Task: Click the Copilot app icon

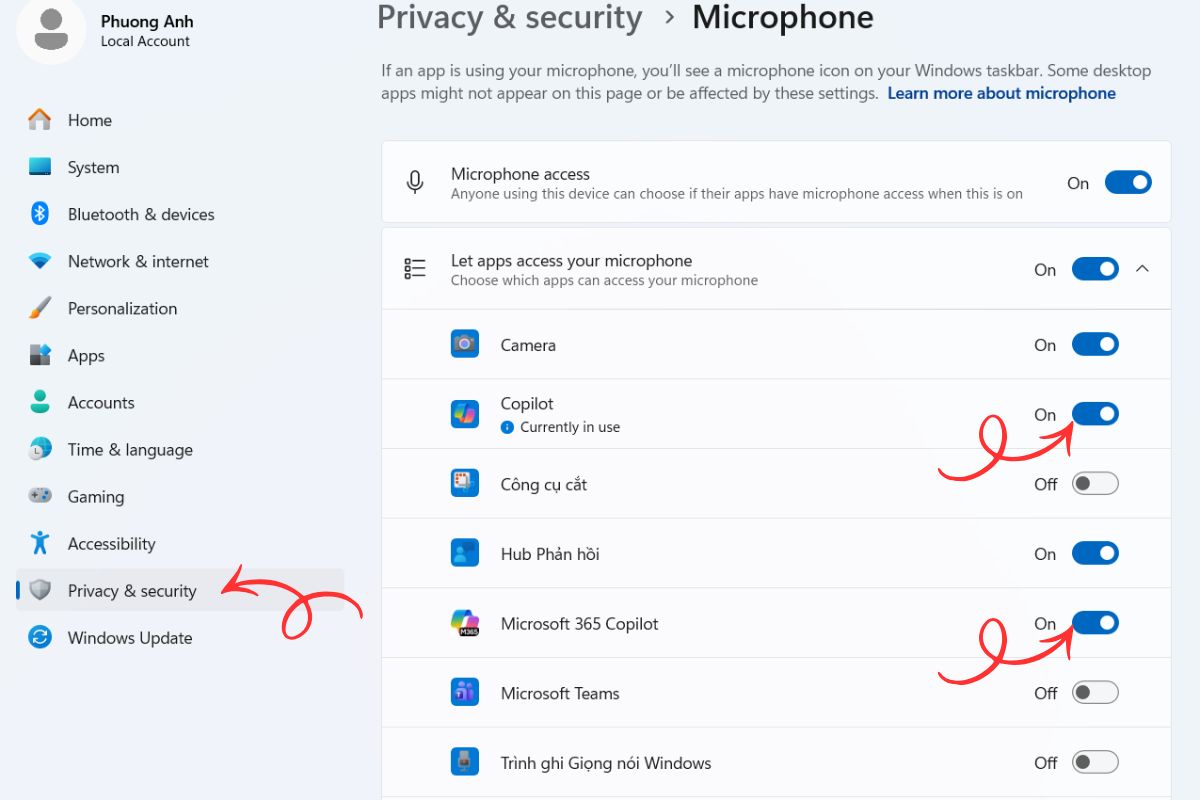Action: [465, 414]
